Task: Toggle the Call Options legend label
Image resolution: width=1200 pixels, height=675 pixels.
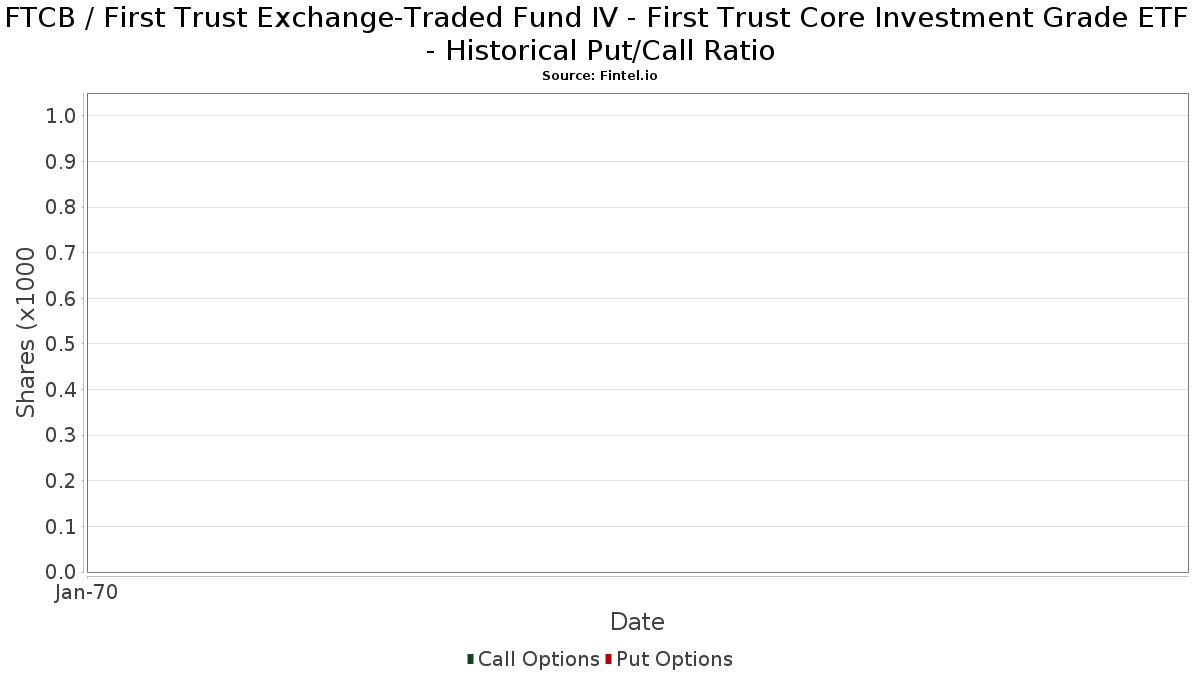Action: coord(539,659)
